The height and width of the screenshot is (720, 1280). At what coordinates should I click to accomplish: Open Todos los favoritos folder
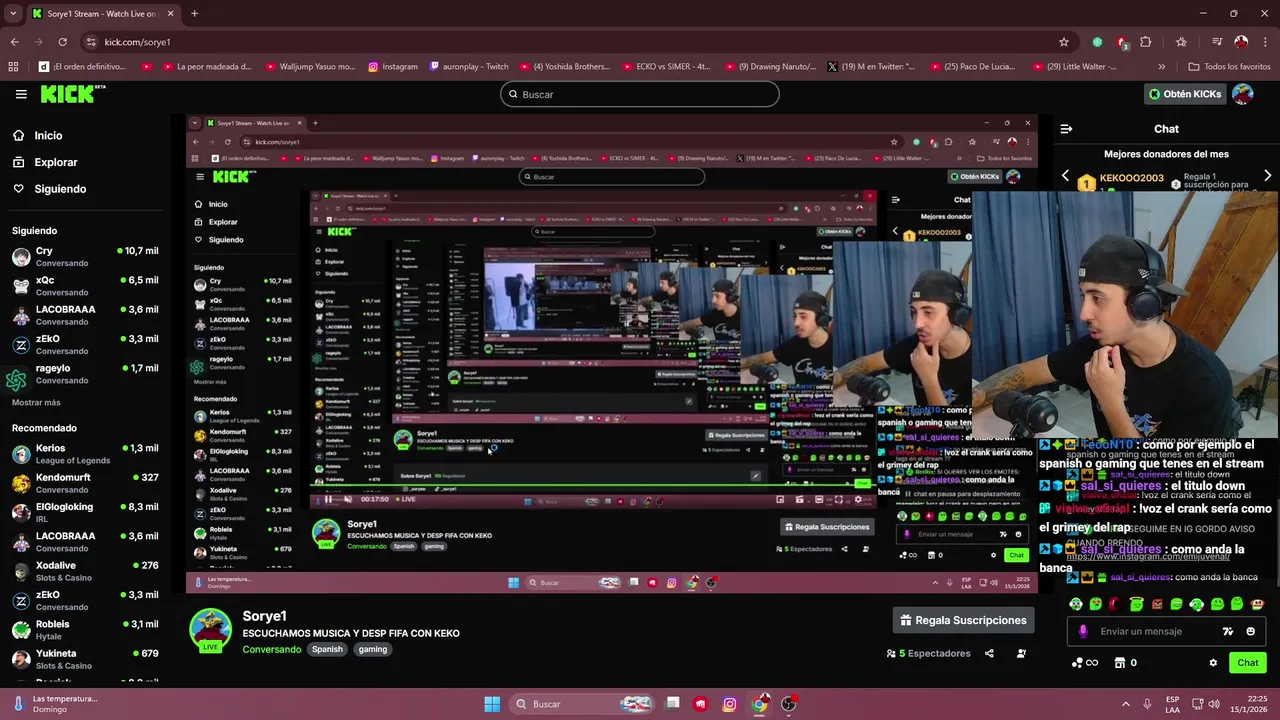pyautogui.click(x=1230, y=67)
